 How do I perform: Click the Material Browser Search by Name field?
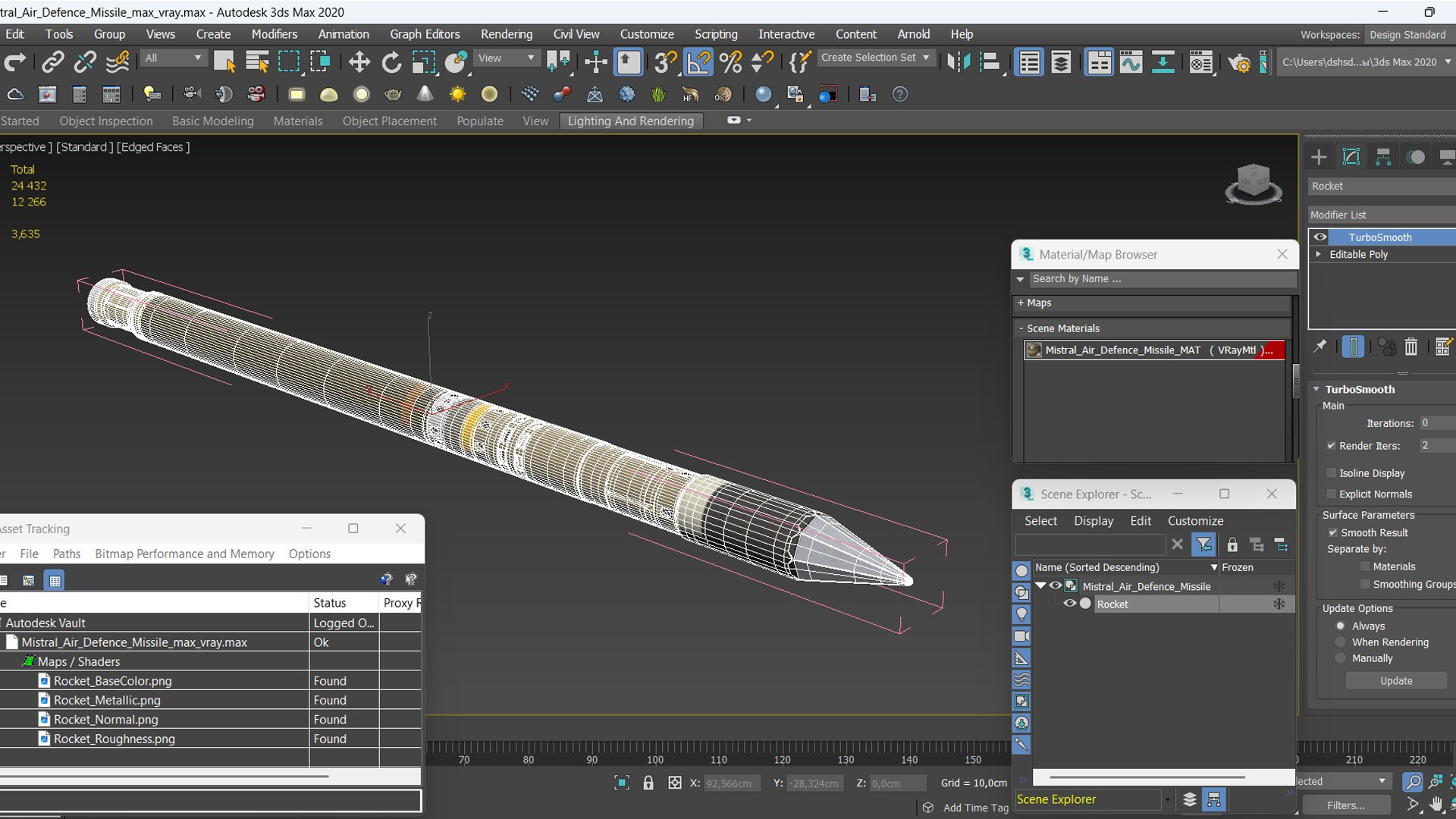coord(1163,279)
